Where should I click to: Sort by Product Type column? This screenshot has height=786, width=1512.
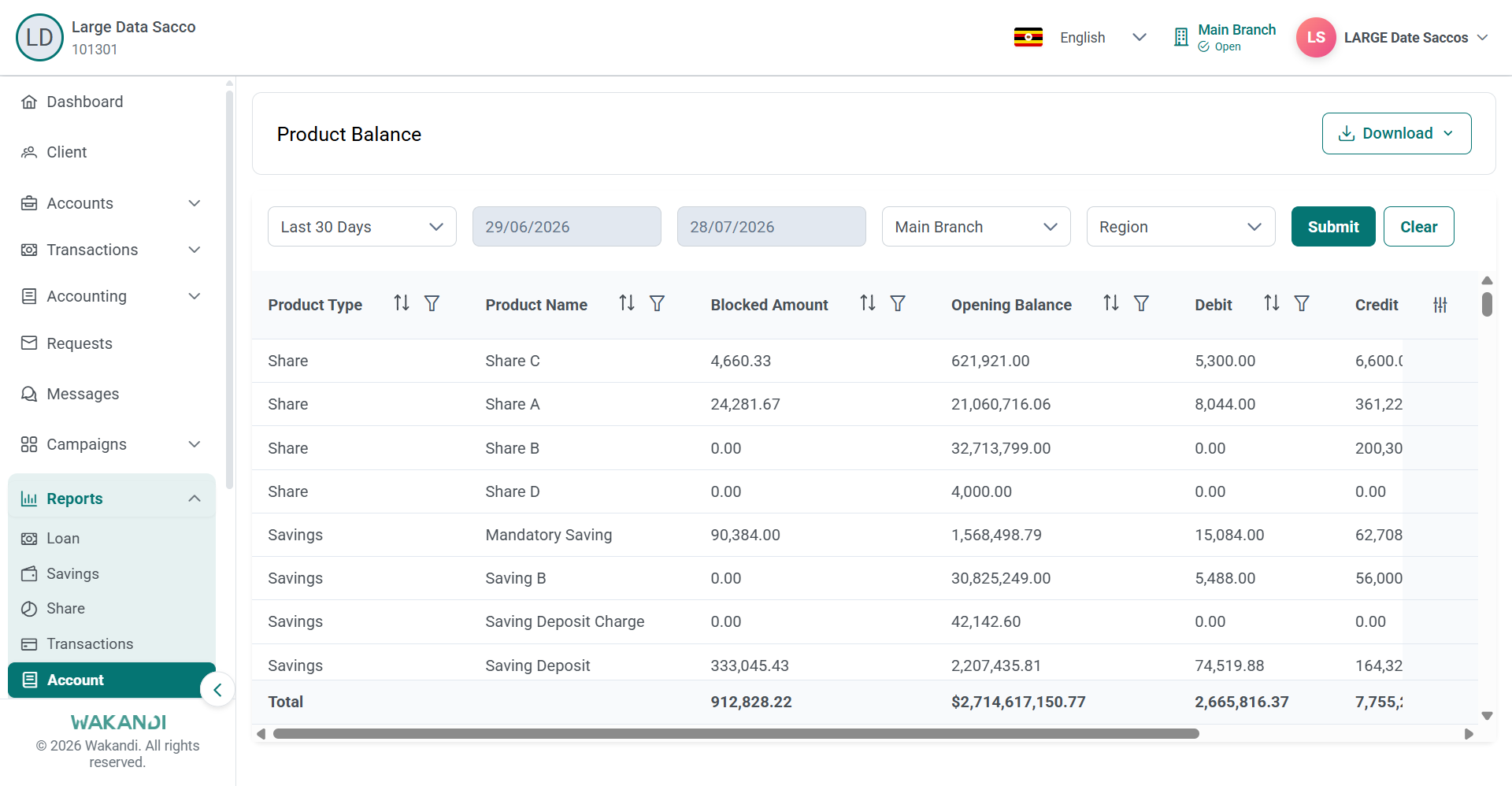click(x=402, y=303)
